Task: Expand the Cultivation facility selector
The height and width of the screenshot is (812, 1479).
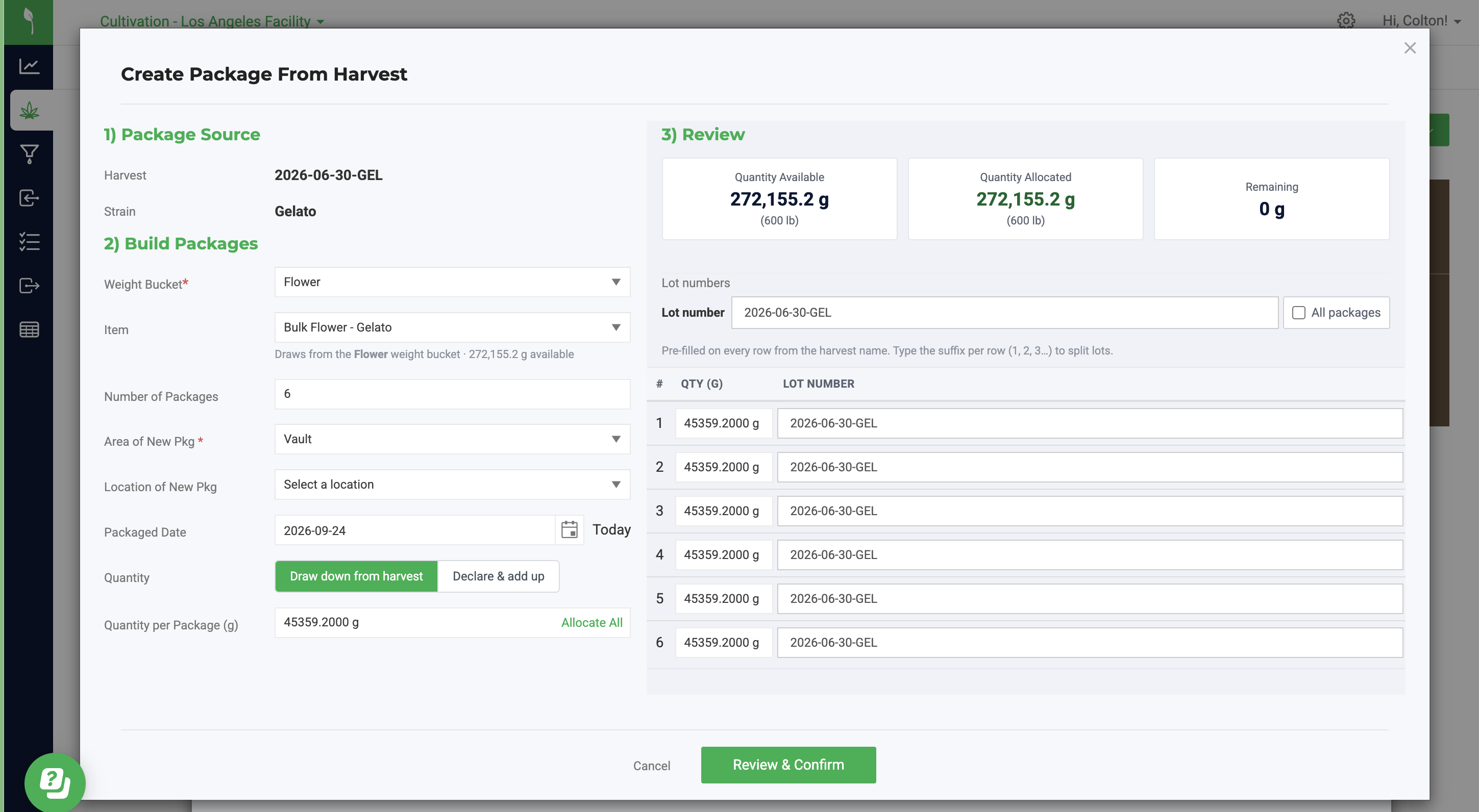Action: [212, 21]
